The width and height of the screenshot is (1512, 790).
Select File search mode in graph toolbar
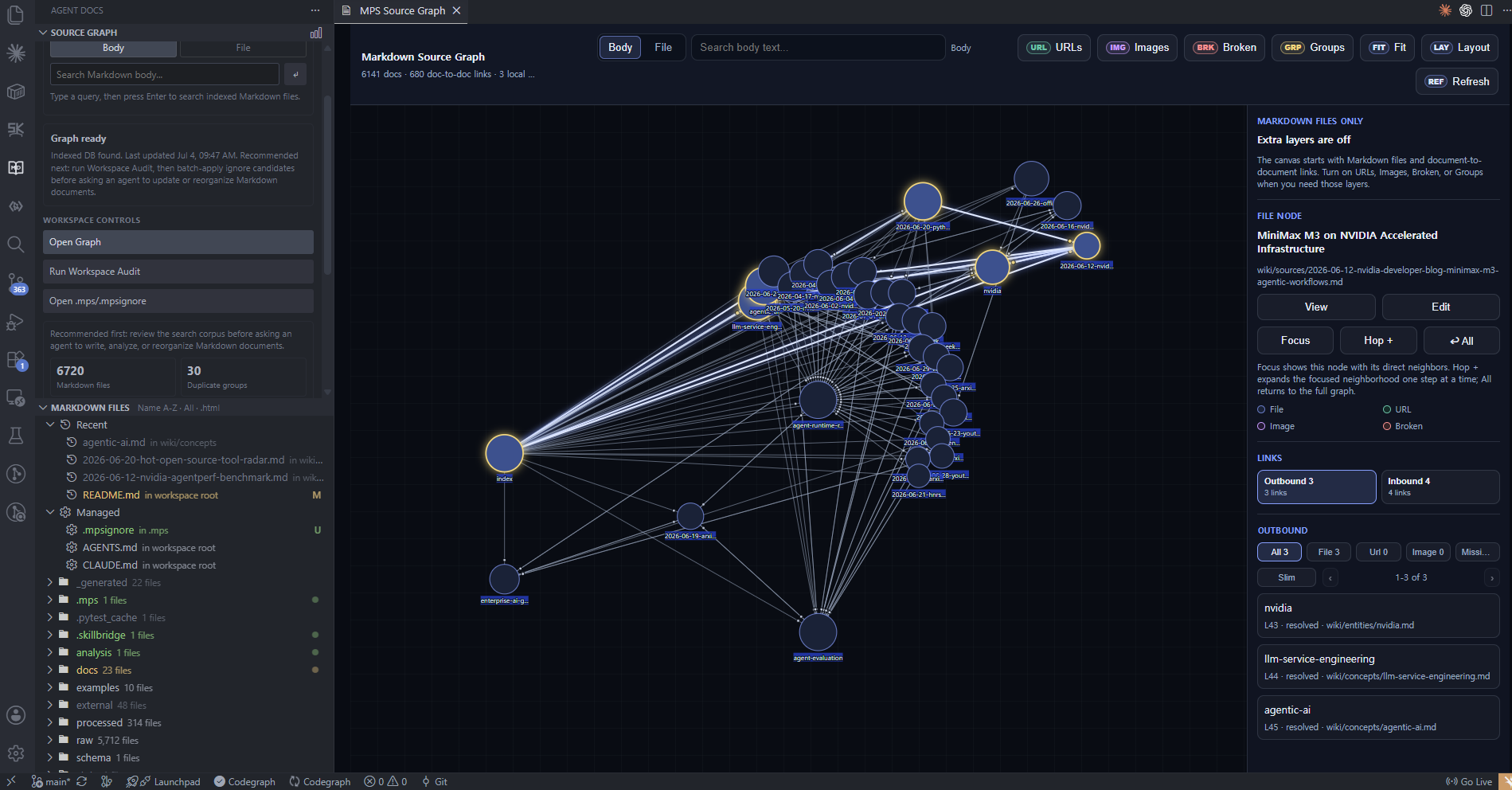click(x=663, y=48)
